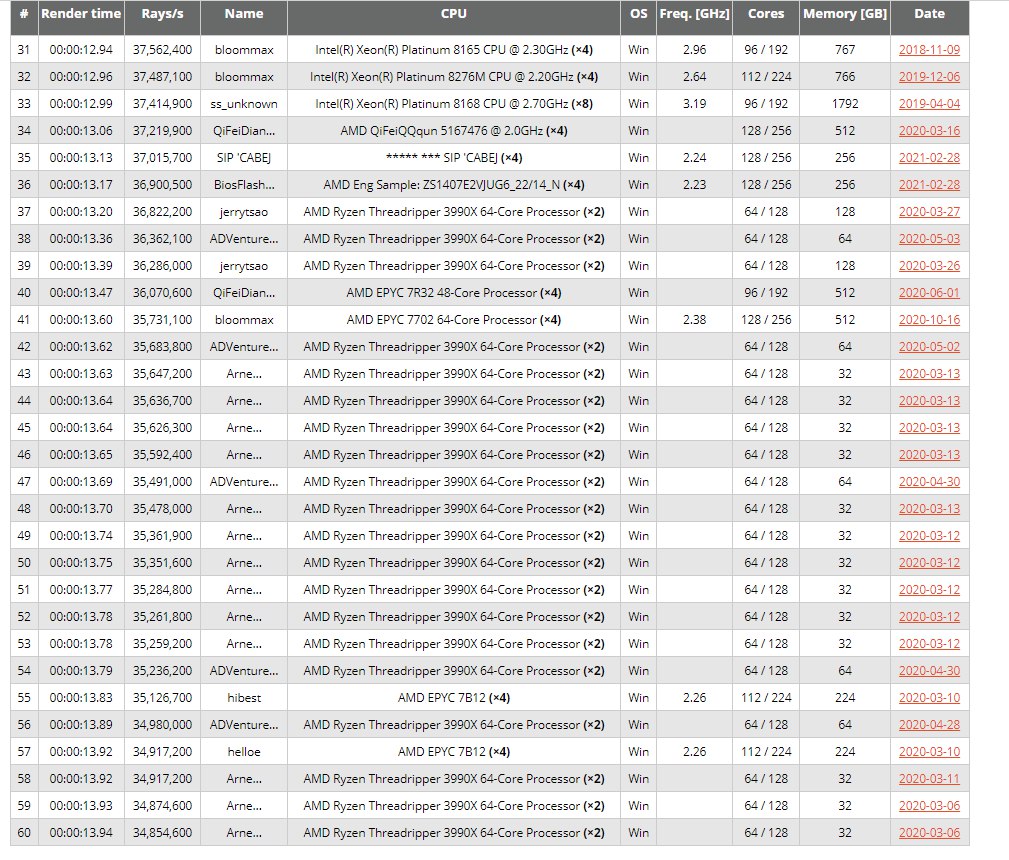Select AMD QiFeiQQqun 5167476 CPU cell
This screenshot has width=1009, height=860.
454,131
